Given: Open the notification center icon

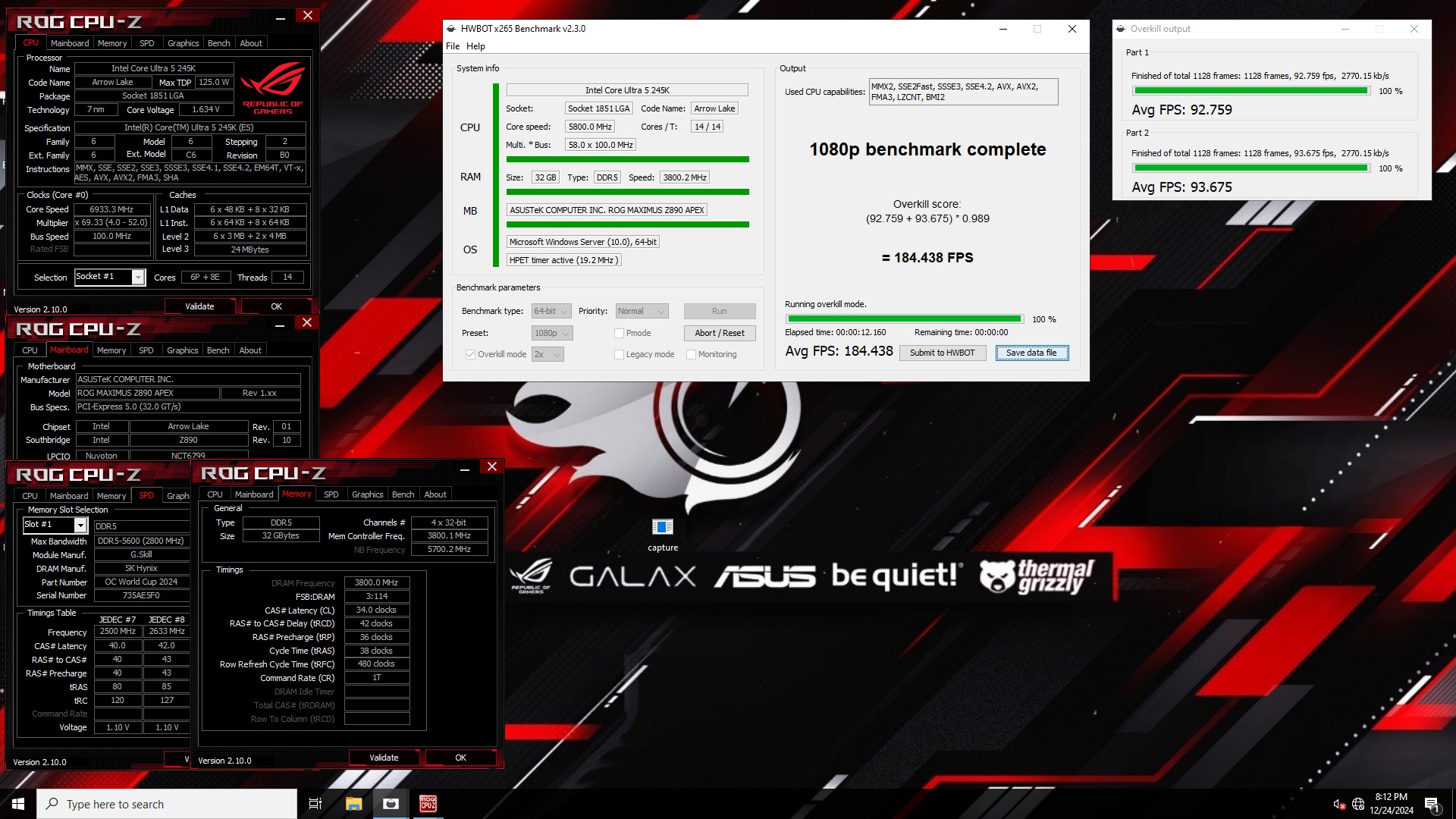Looking at the screenshot, I should click(1432, 804).
